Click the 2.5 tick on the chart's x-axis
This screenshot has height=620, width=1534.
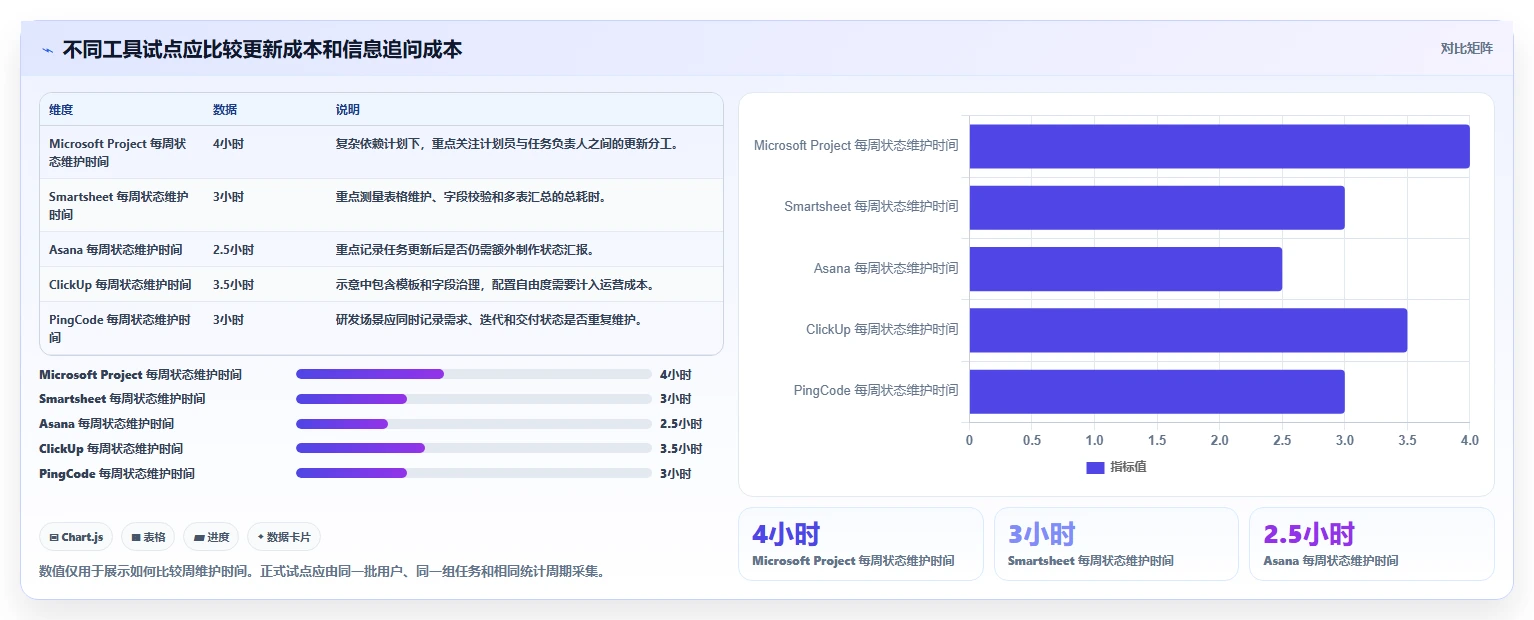coord(1282,441)
